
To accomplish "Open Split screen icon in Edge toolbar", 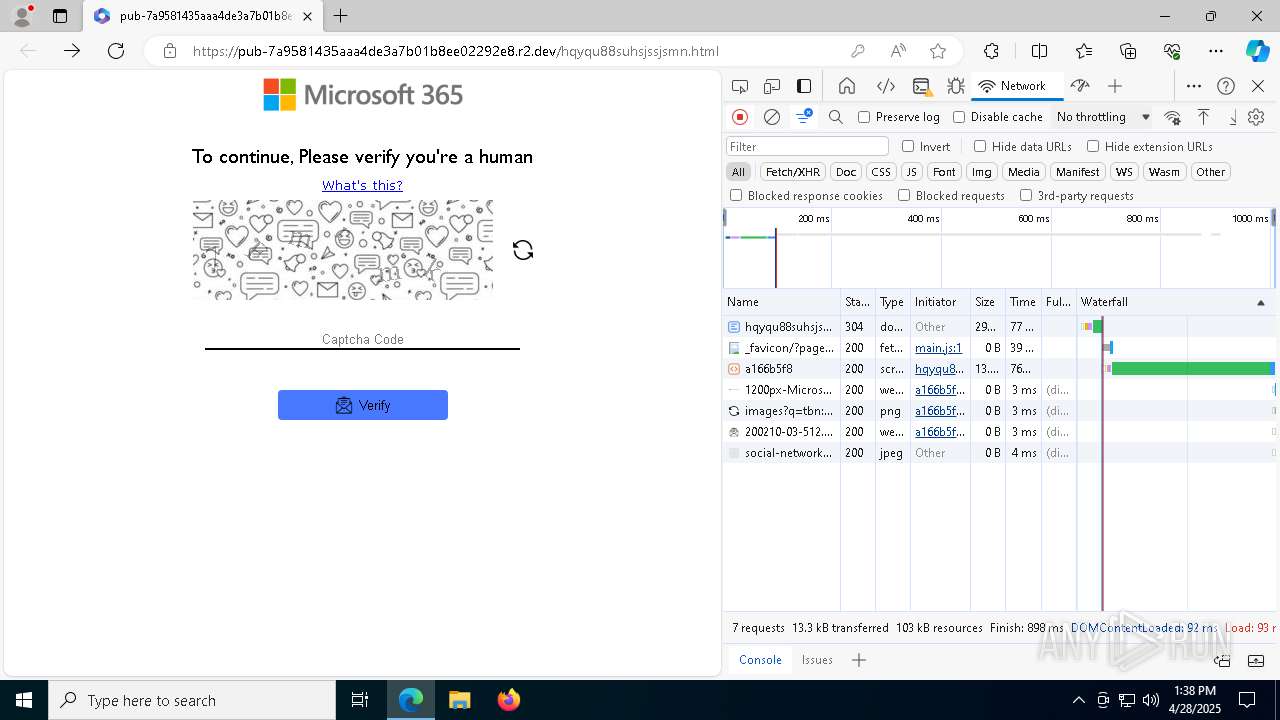I will 1039,51.
